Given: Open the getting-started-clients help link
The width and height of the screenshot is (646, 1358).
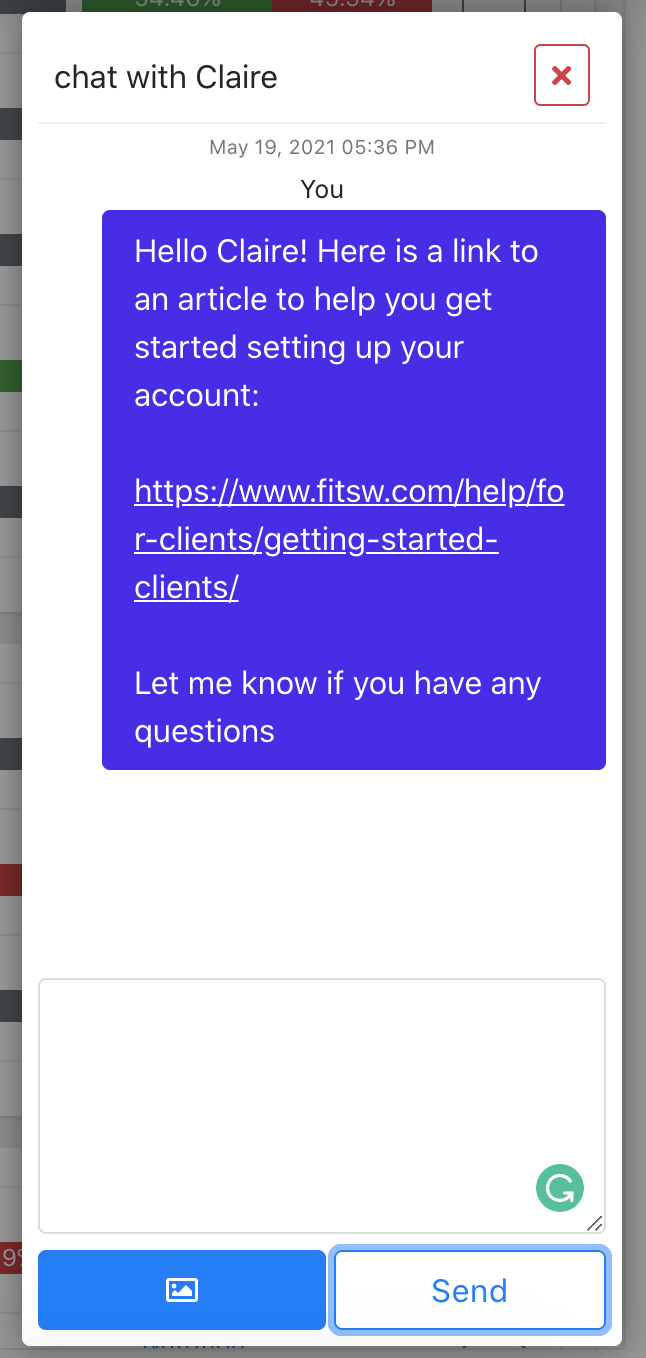Looking at the screenshot, I should coord(348,538).
